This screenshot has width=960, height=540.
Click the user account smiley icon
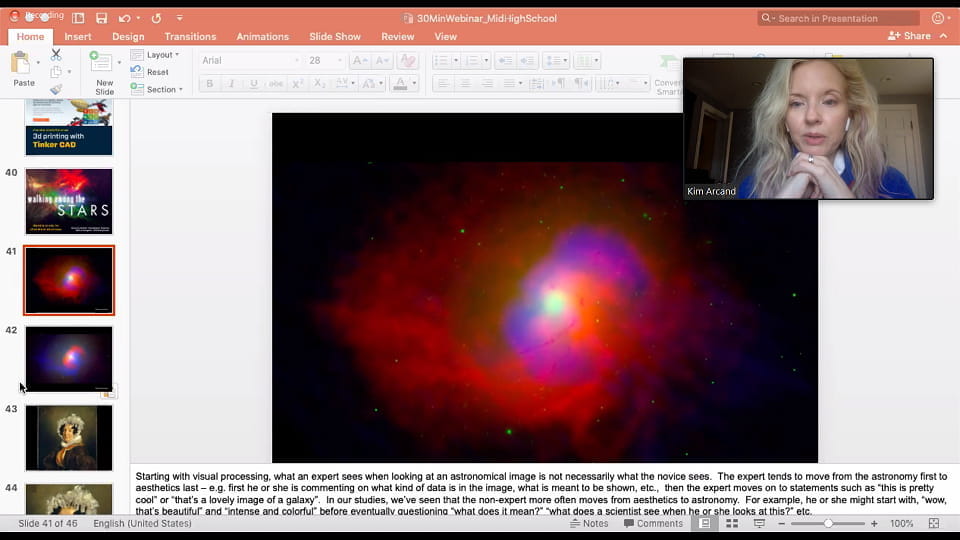coord(938,18)
